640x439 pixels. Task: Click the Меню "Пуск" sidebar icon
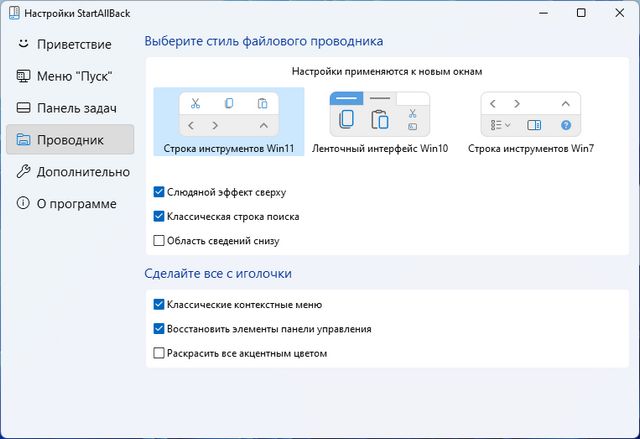(22, 76)
